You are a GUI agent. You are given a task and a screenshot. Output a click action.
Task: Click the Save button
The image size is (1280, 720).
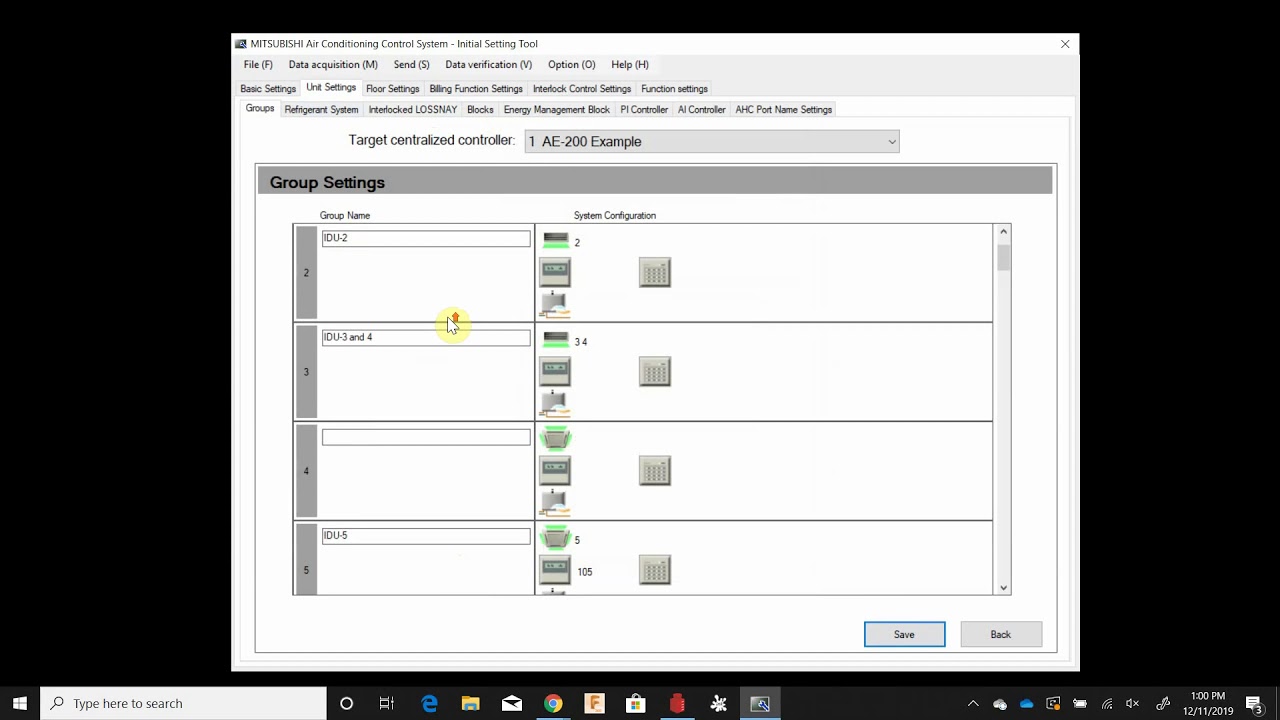[904, 634]
